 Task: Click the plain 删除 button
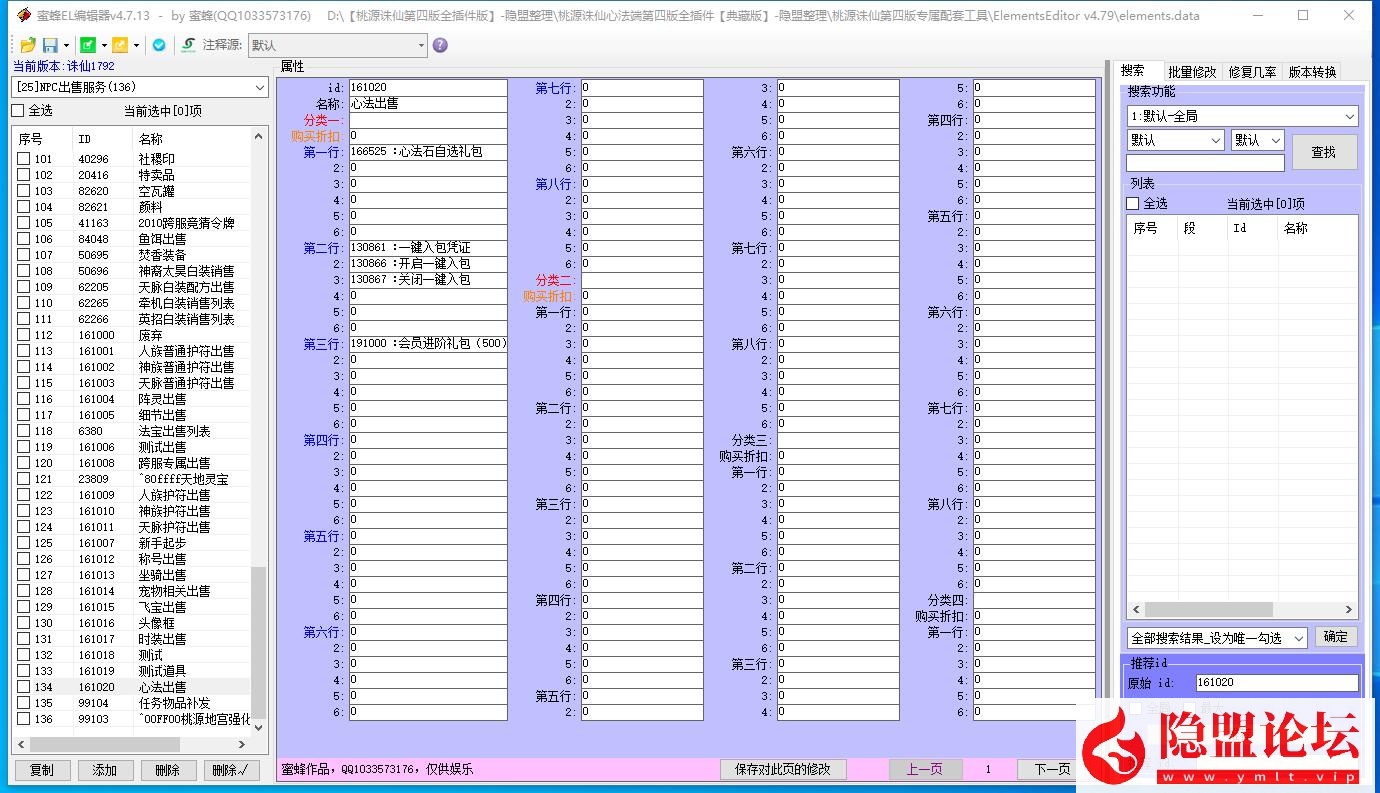(x=168, y=770)
